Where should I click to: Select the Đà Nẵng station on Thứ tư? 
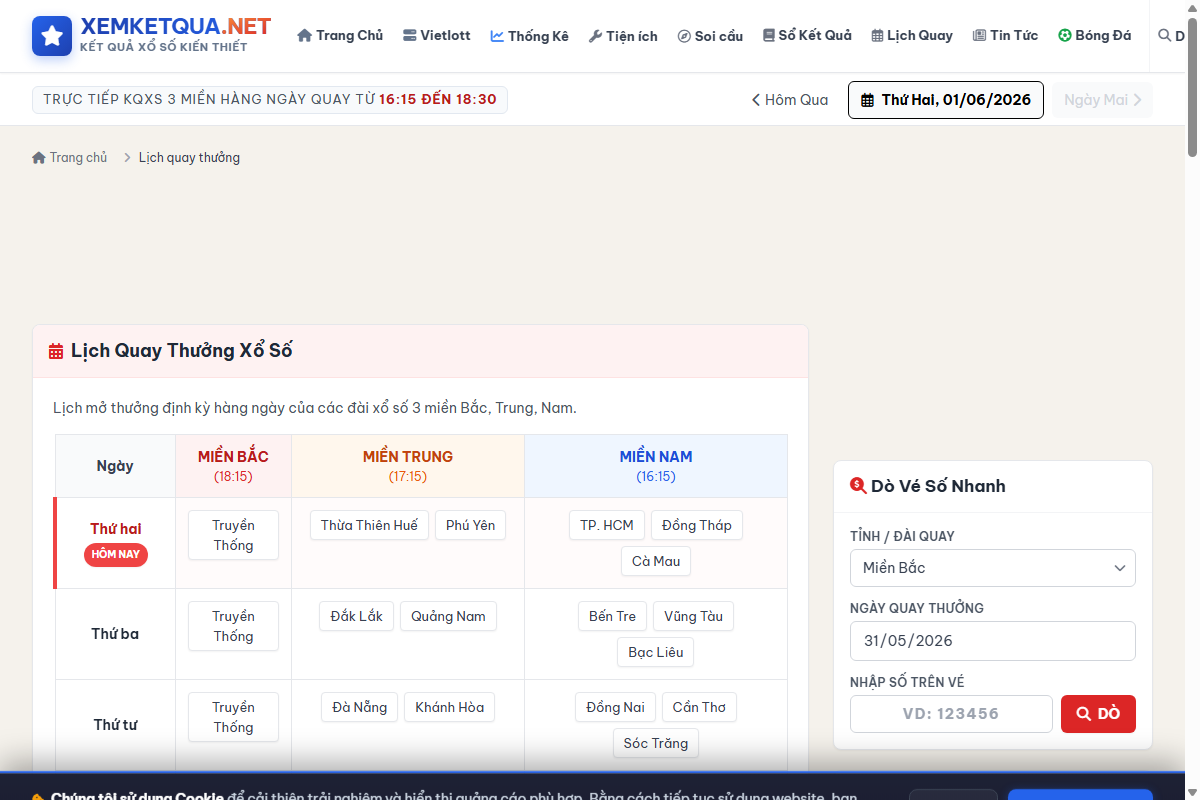point(360,707)
